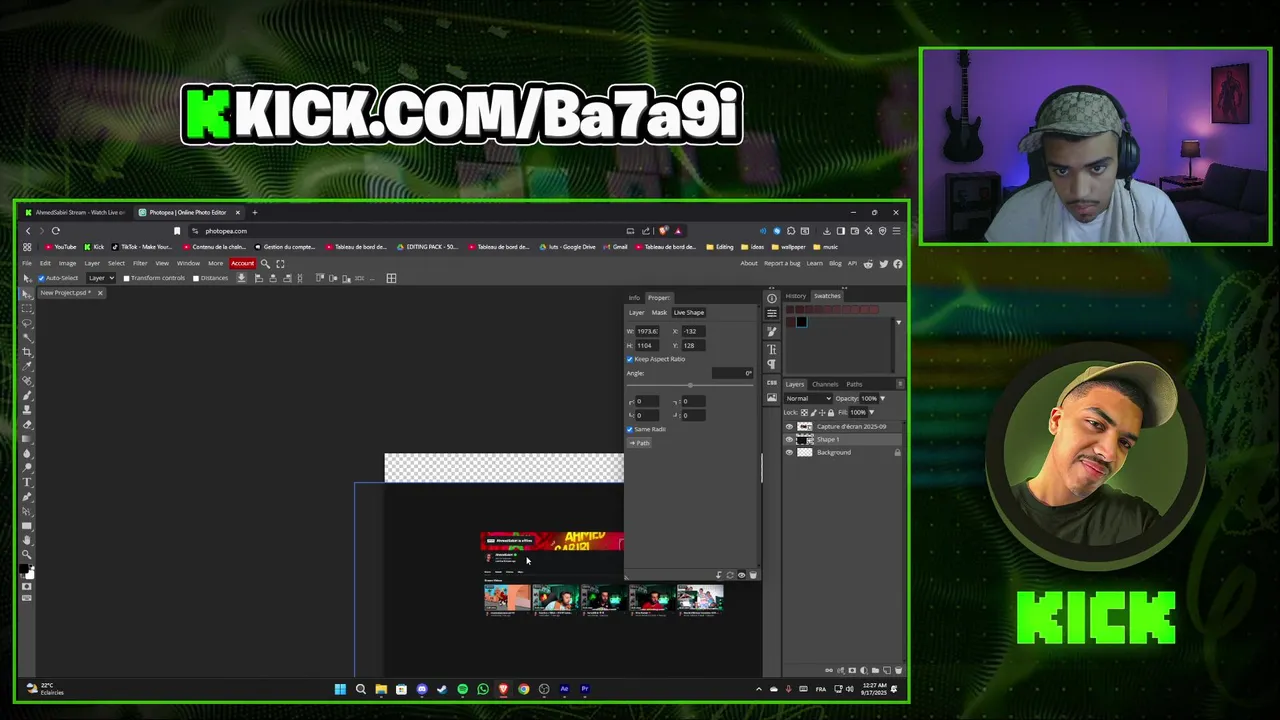Open the Normal blend mode dropdown
This screenshot has height=720, width=1280.
(x=808, y=398)
